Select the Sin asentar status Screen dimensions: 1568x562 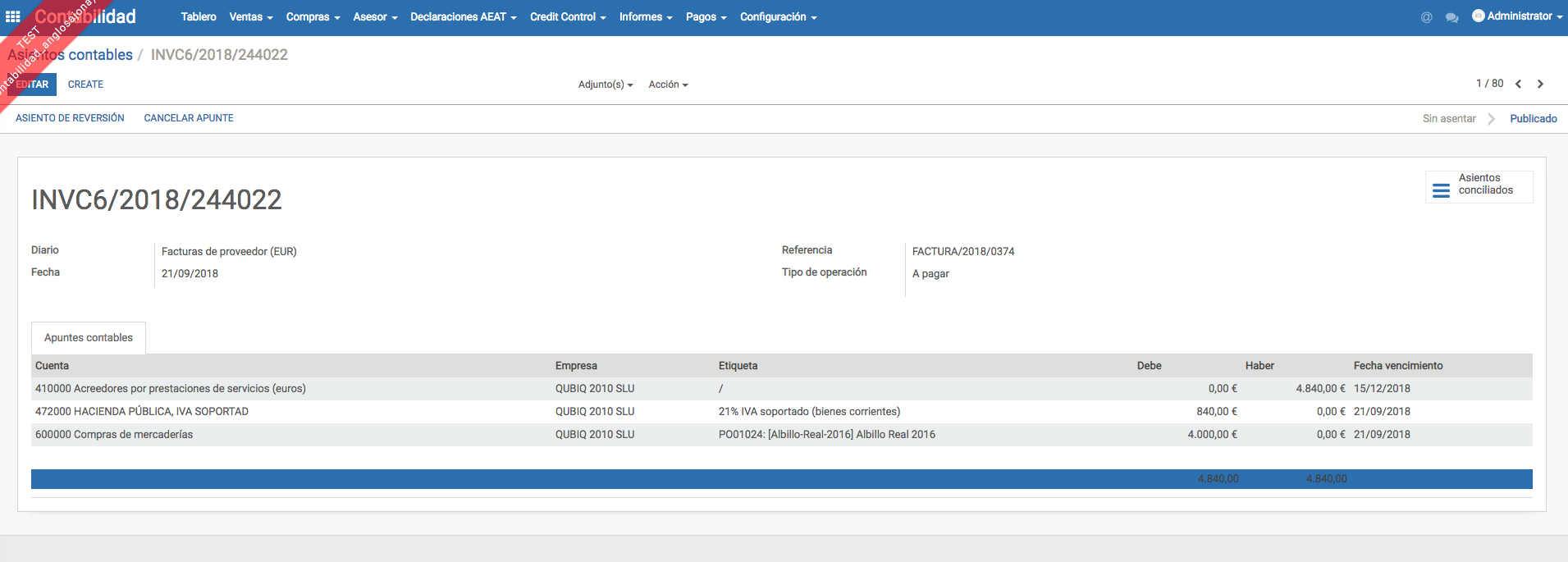pyautogui.click(x=1448, y=118)
